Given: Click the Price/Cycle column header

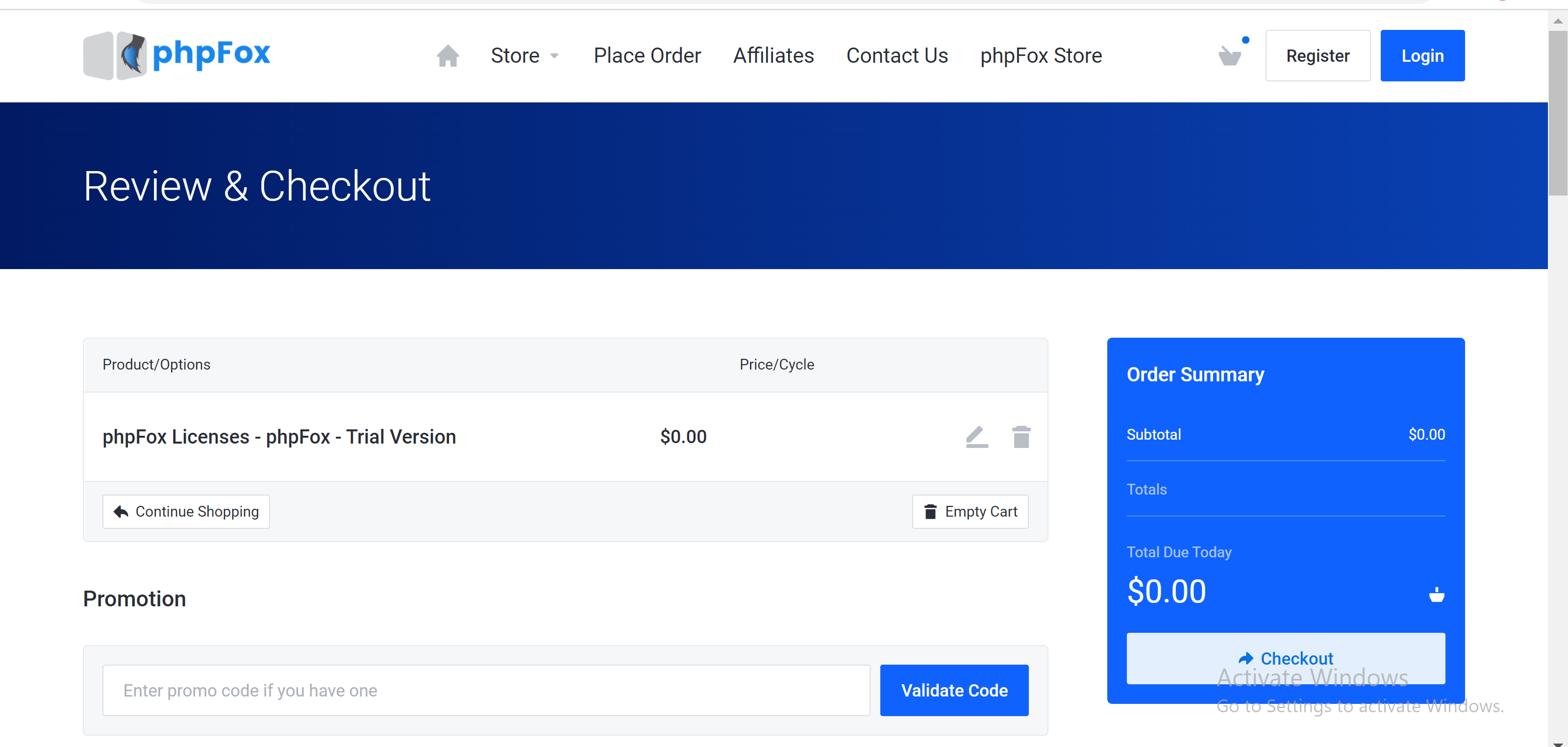Looking at the screenshot, I should 777,364.
